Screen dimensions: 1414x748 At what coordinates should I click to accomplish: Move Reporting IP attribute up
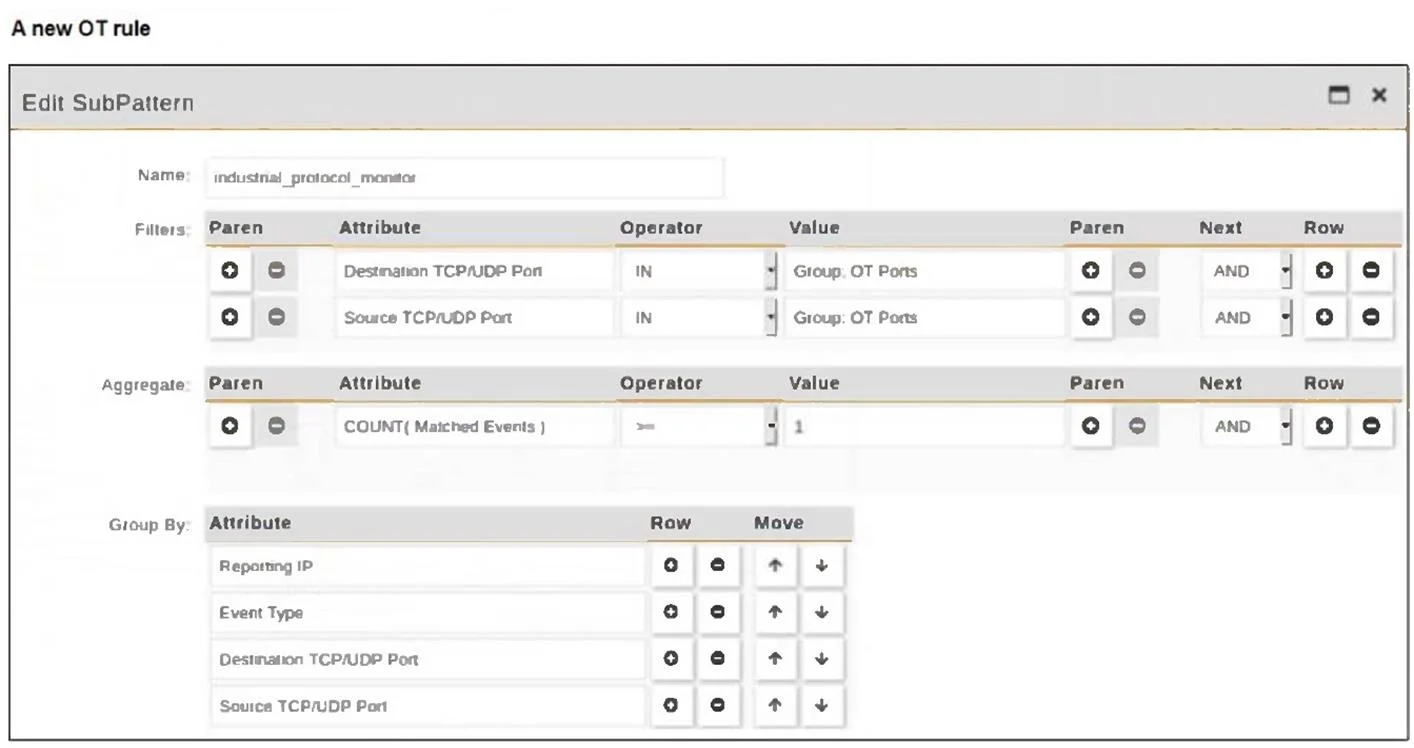pyautogui.click(x=776, y=566)
